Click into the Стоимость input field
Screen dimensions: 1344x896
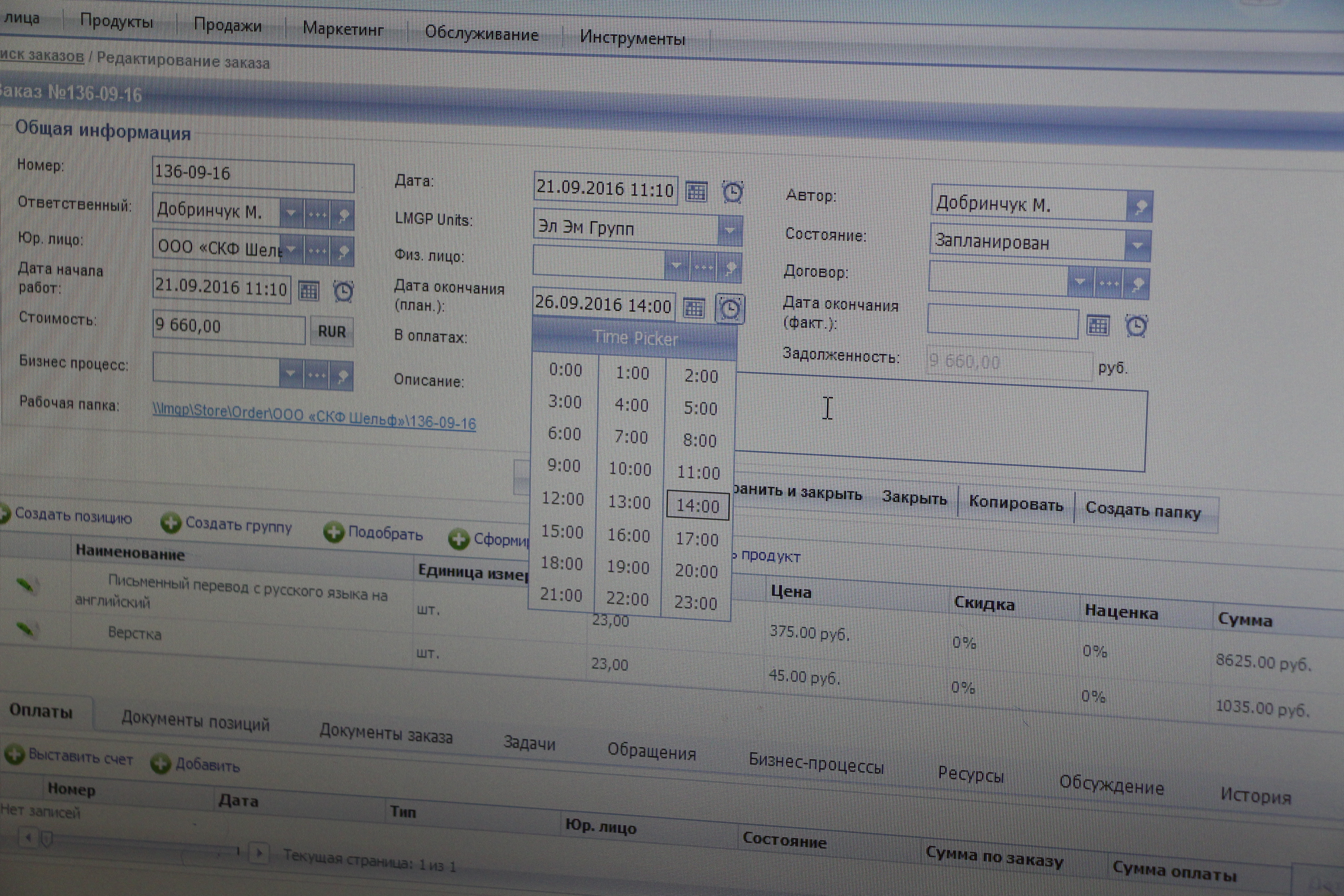[x=229, y=327]
